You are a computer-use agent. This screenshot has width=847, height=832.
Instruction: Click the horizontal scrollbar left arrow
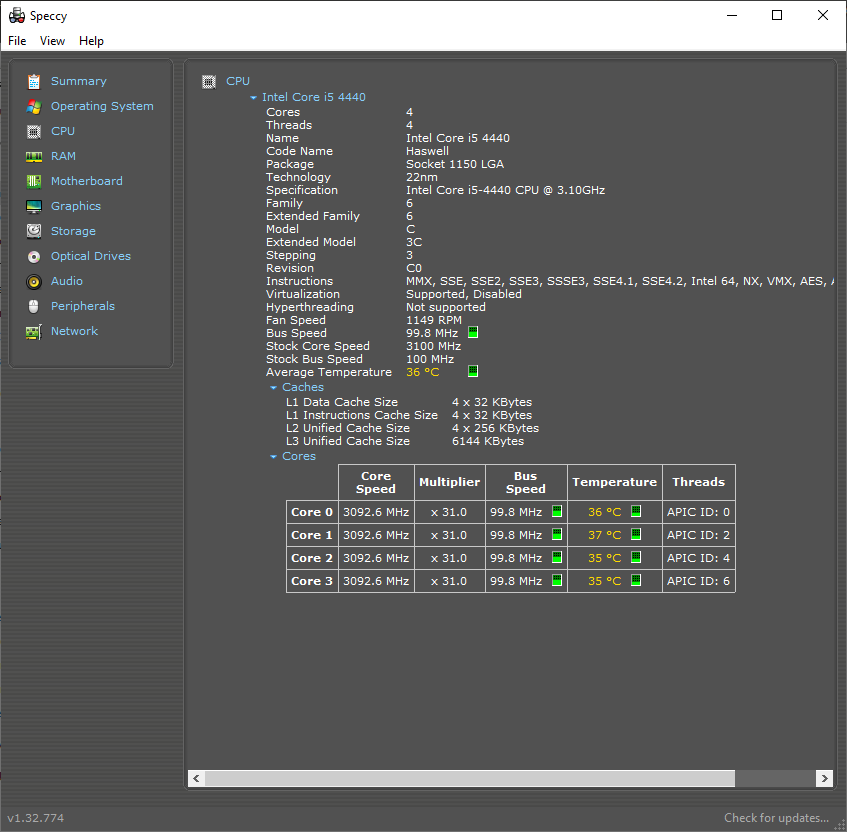point(196,779)
